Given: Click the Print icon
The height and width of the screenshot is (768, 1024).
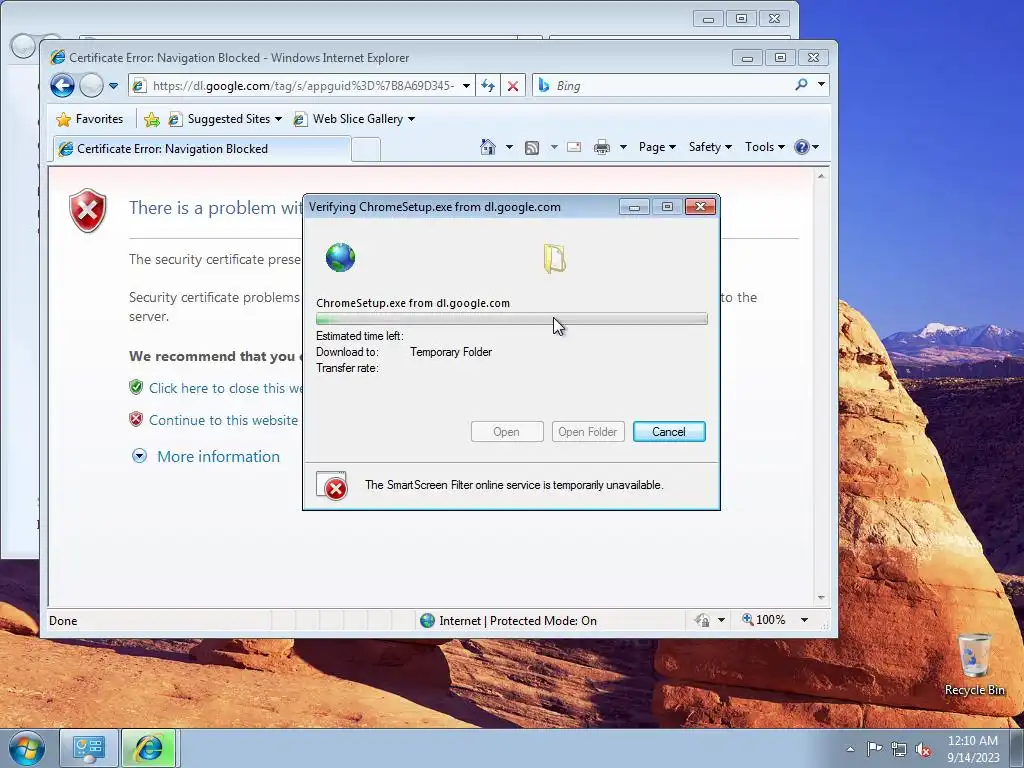Looking at the screenshot, I should tap(601, 147).
